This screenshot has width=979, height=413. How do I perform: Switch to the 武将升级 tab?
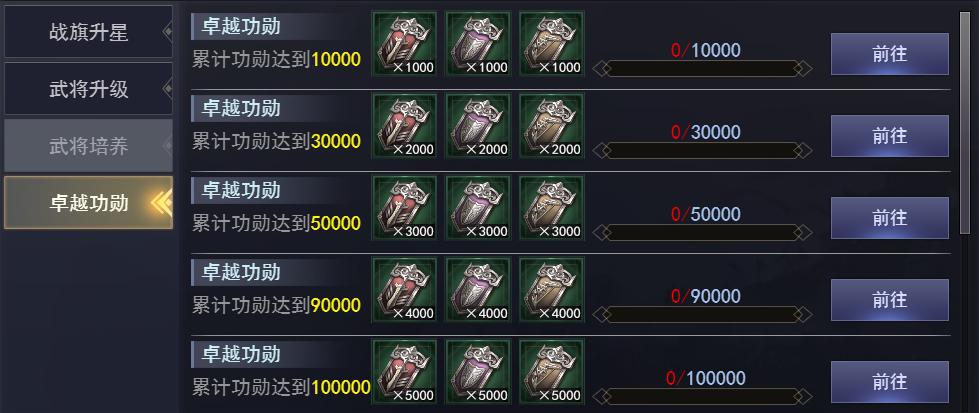tap(88, 89)
